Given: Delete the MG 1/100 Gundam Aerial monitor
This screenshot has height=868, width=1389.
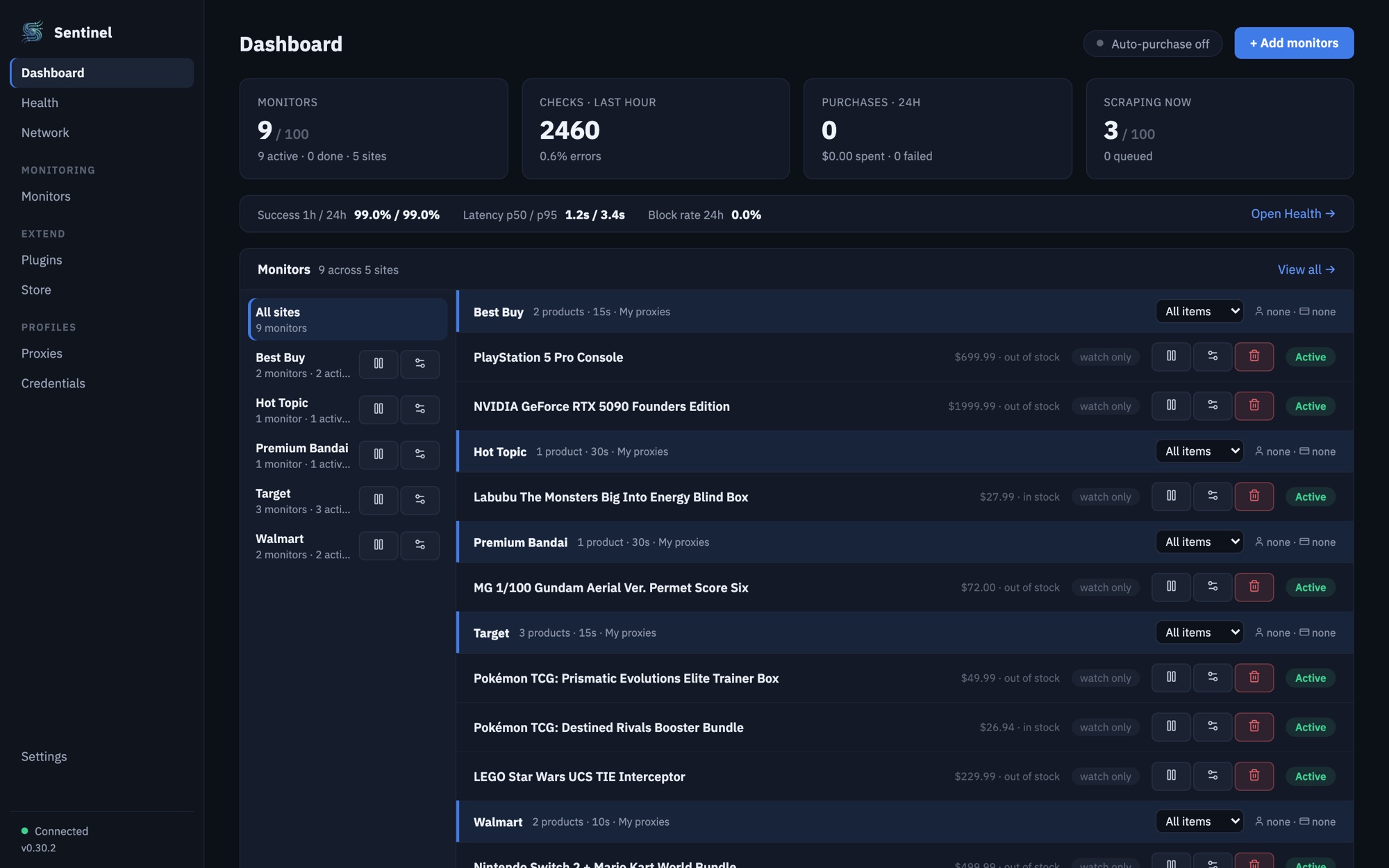Looking at the screenshot, I should 1254,587.
